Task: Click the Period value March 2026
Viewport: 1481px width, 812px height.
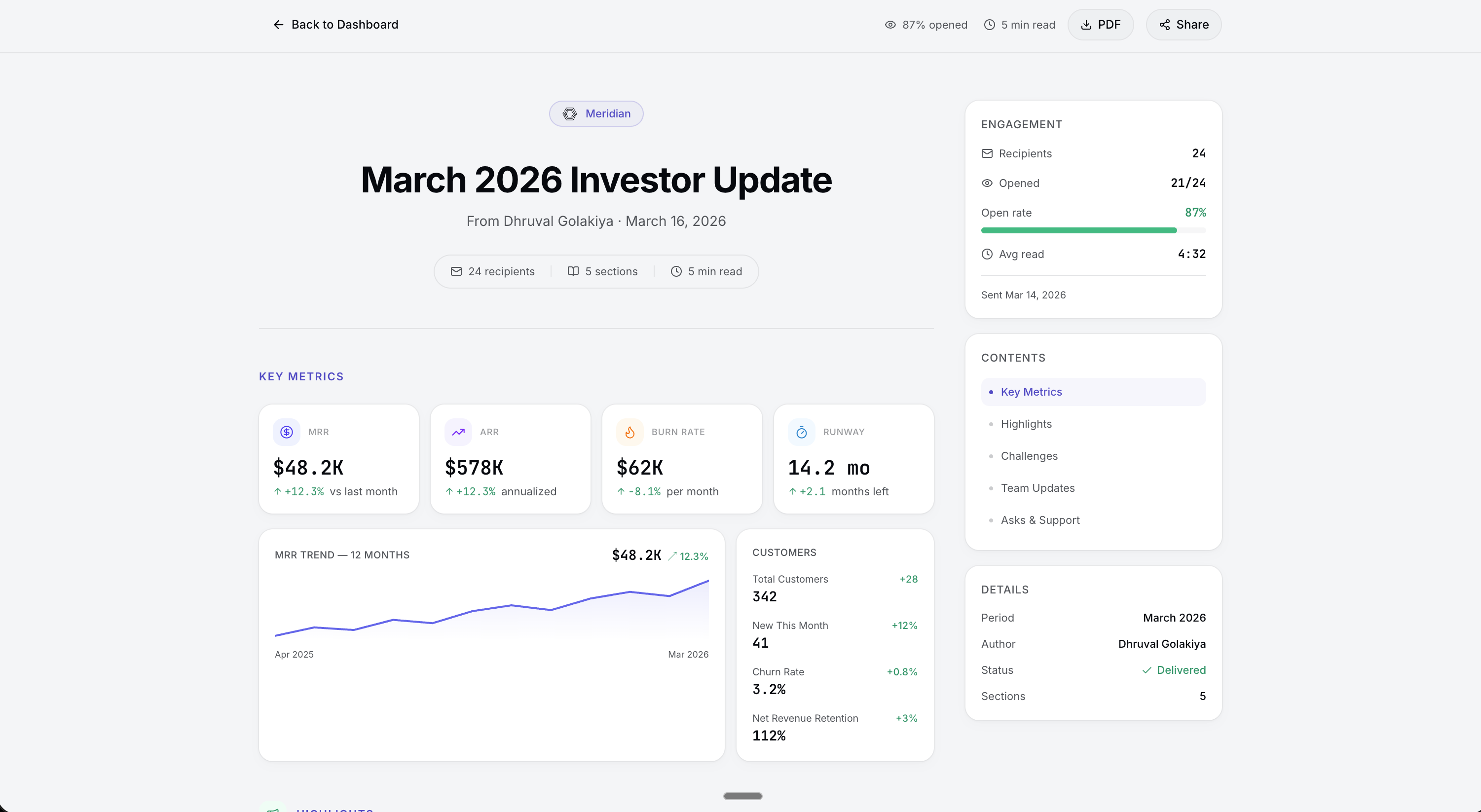Action: pos(1175,618)
